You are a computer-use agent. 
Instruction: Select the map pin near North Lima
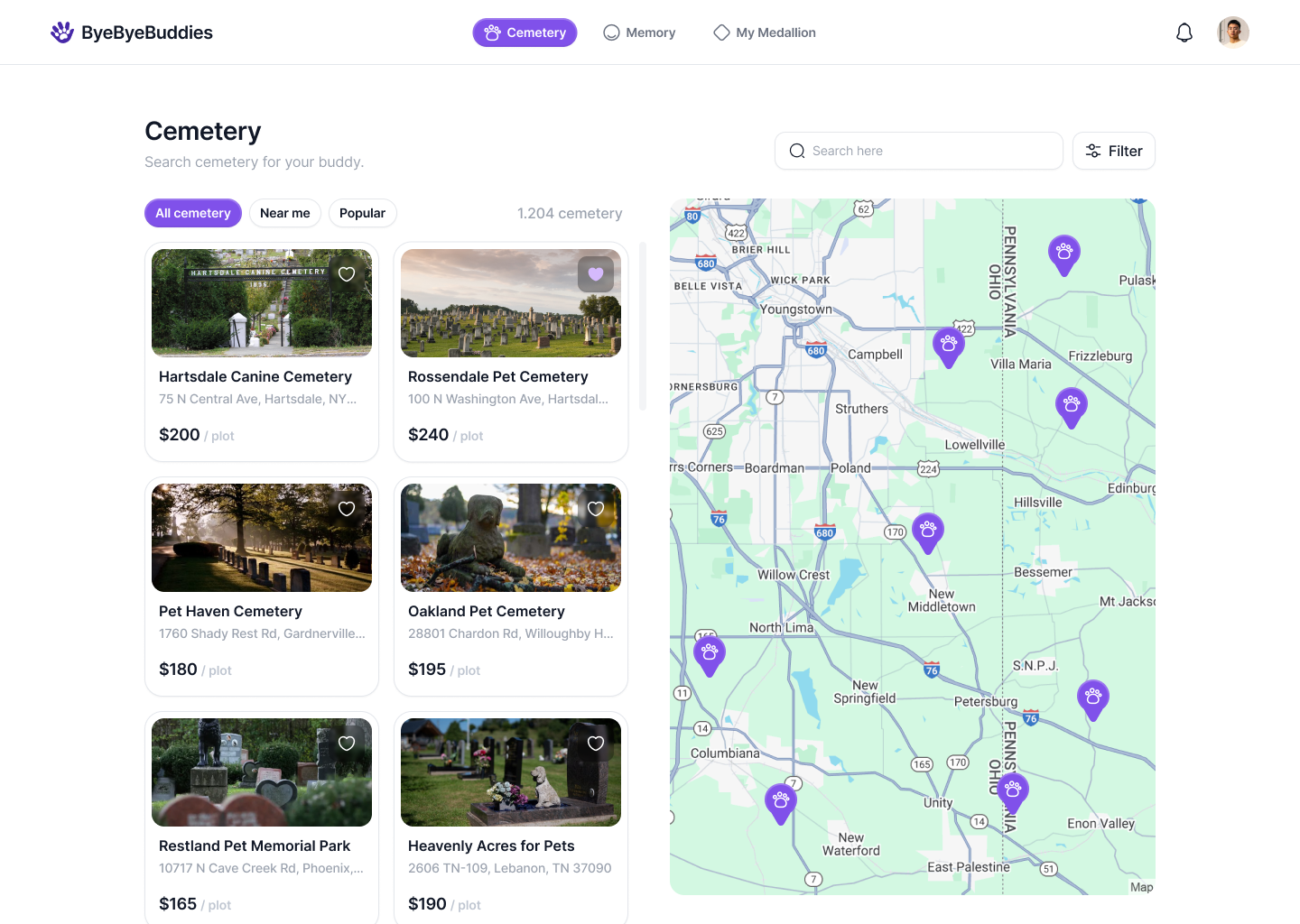click(x=710, y=656)
